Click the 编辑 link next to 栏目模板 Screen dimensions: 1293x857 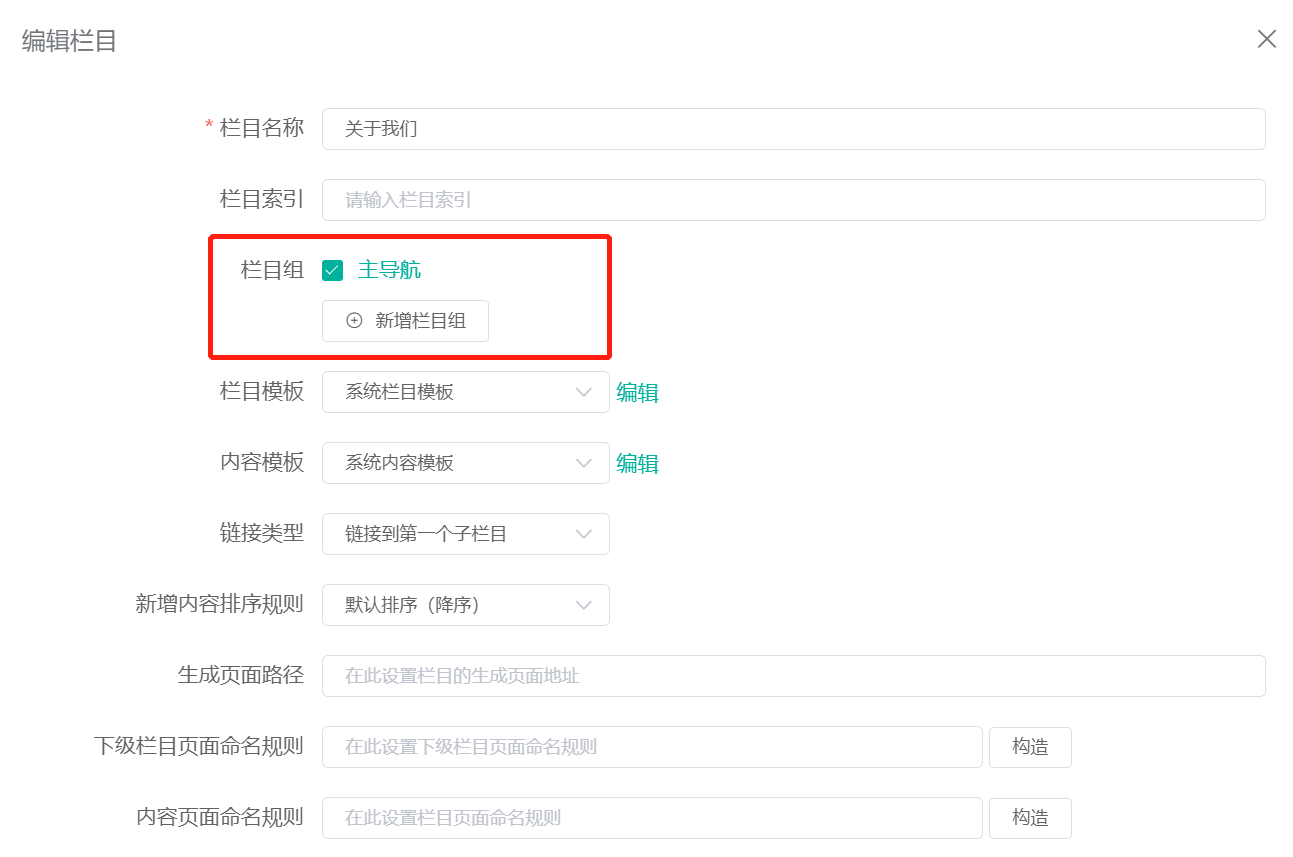pos(638,392)
